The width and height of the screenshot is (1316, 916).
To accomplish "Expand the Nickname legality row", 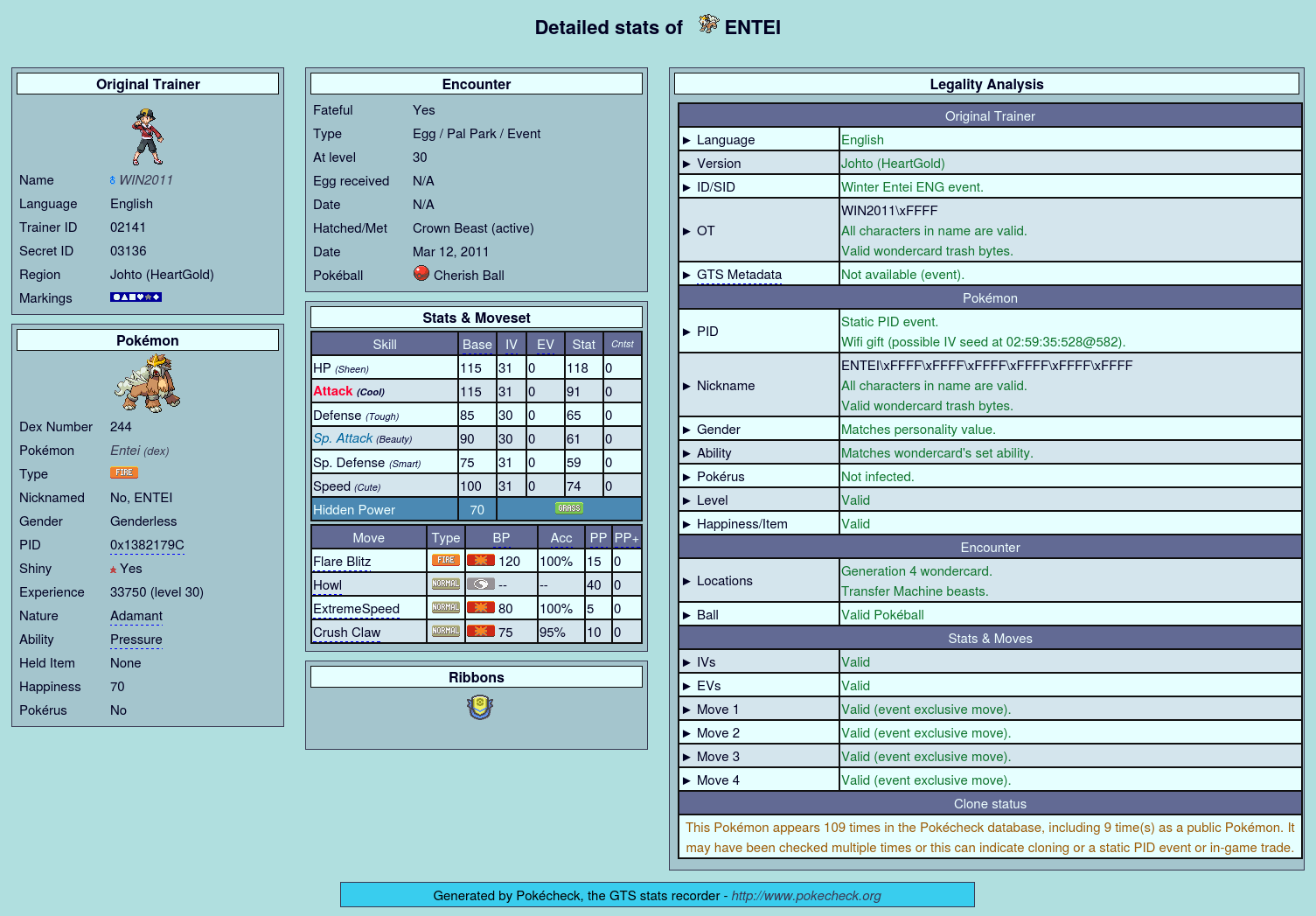I will point(686,386).
